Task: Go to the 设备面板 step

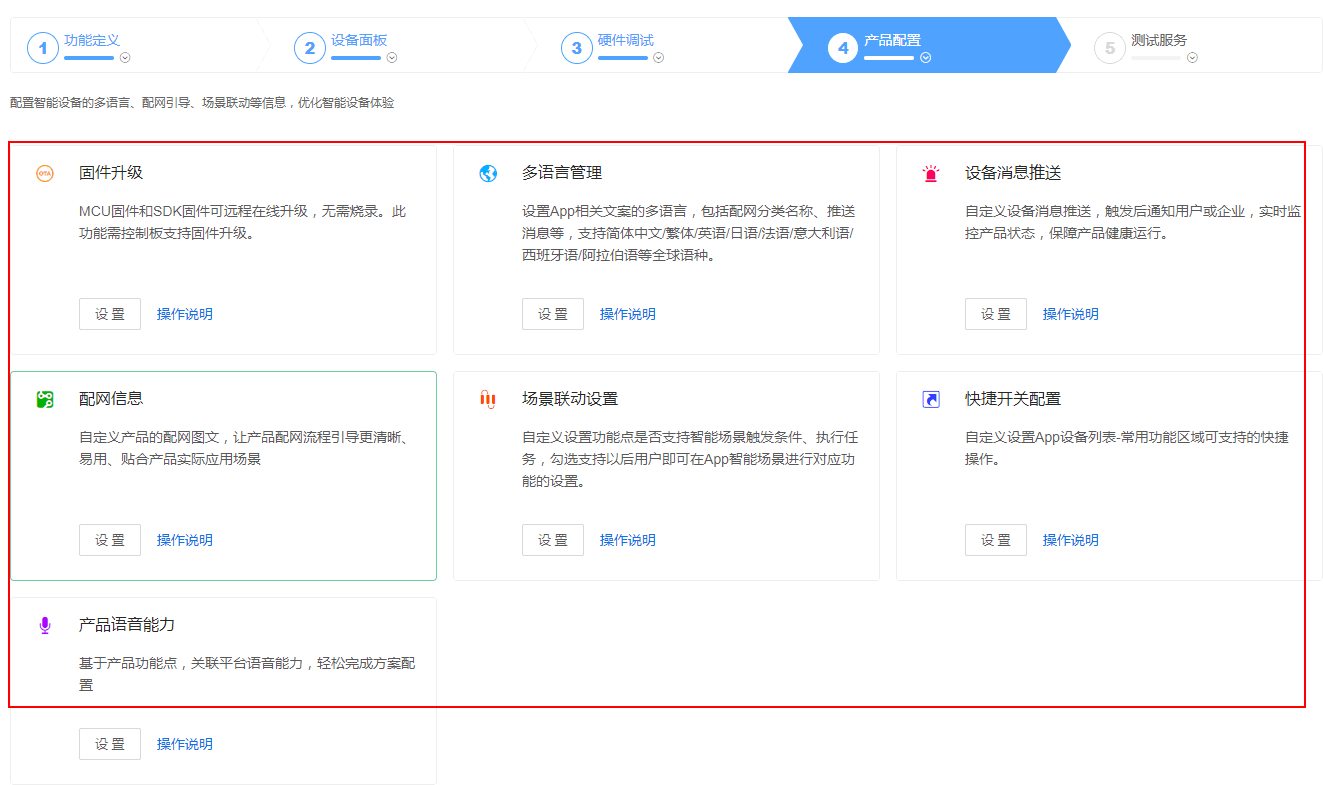Action: point(359,40)
